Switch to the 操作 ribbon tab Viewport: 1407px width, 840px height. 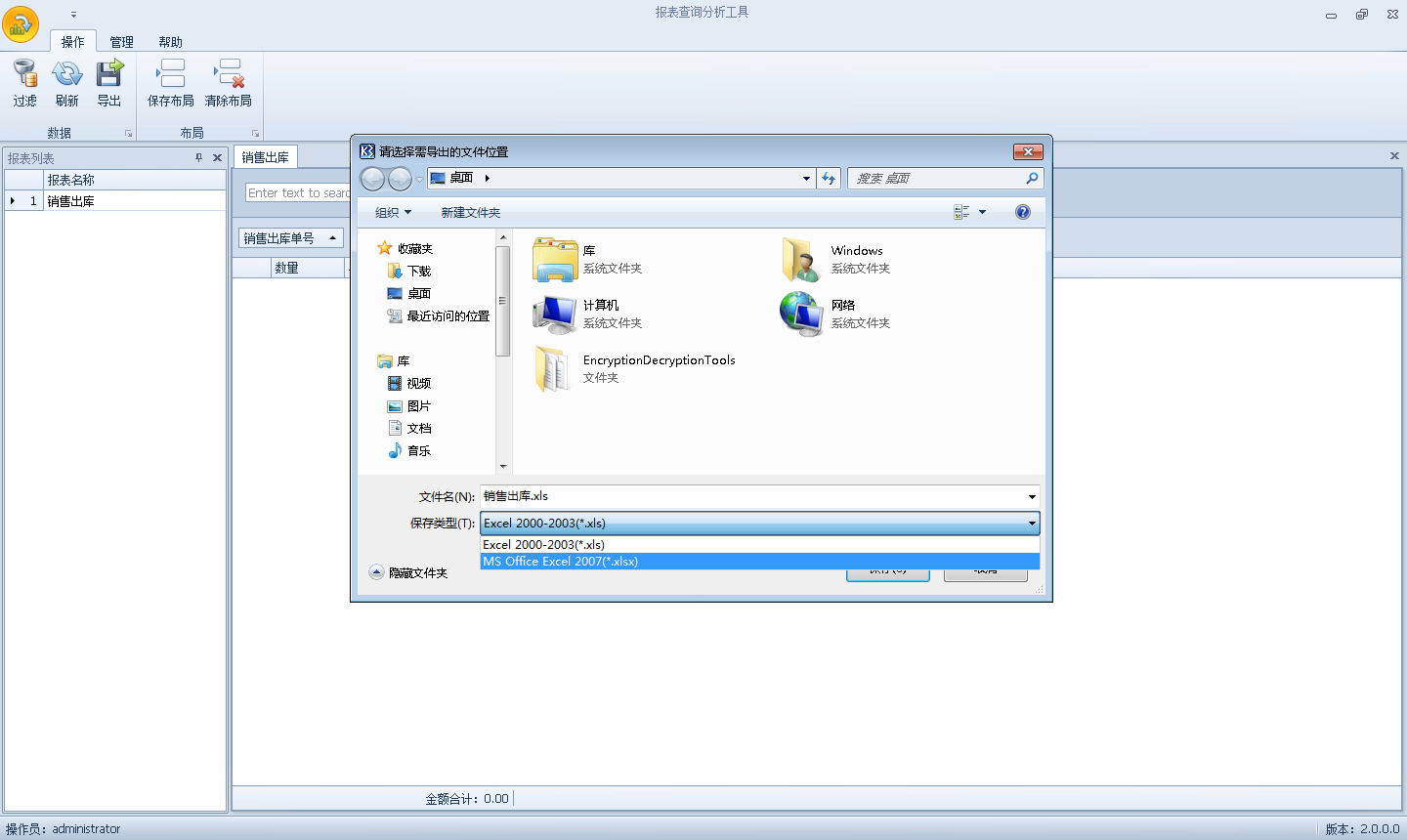click(x=73, y=42)
